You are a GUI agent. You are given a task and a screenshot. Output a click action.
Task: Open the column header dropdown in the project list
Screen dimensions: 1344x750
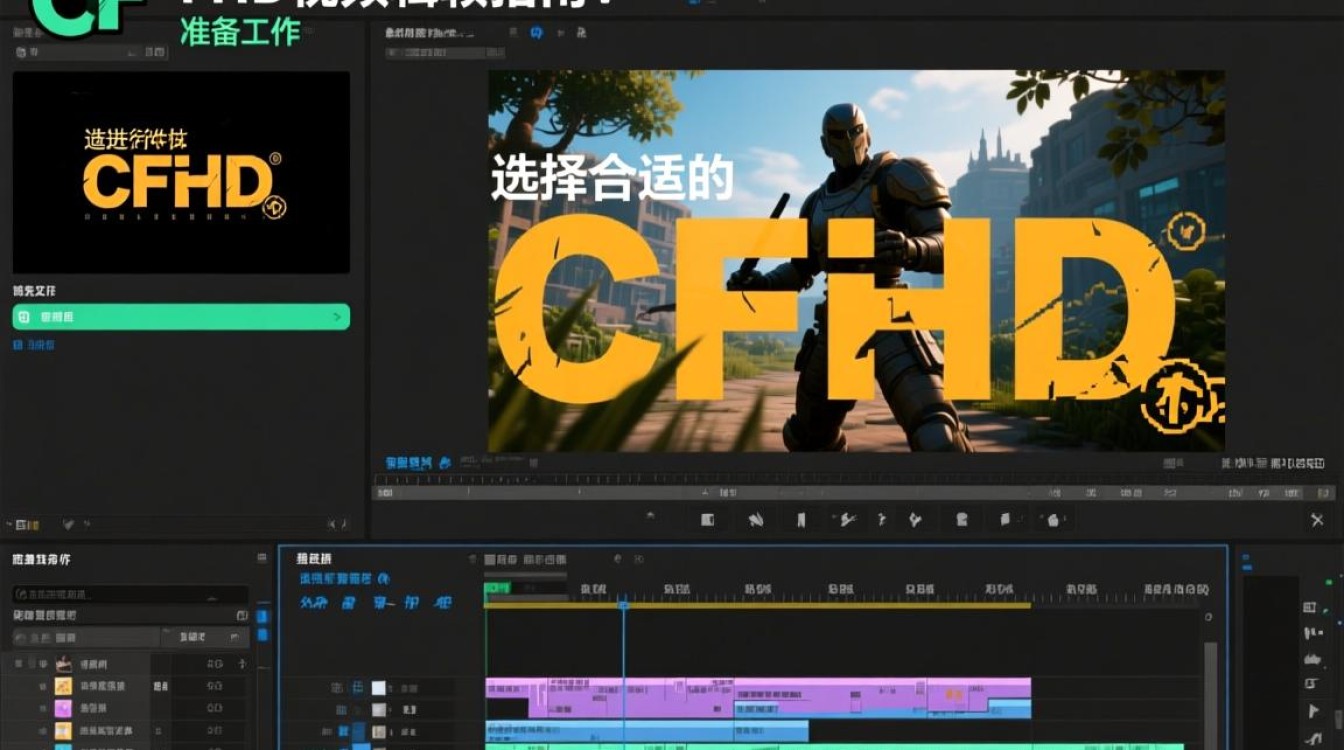click(203, 637)
